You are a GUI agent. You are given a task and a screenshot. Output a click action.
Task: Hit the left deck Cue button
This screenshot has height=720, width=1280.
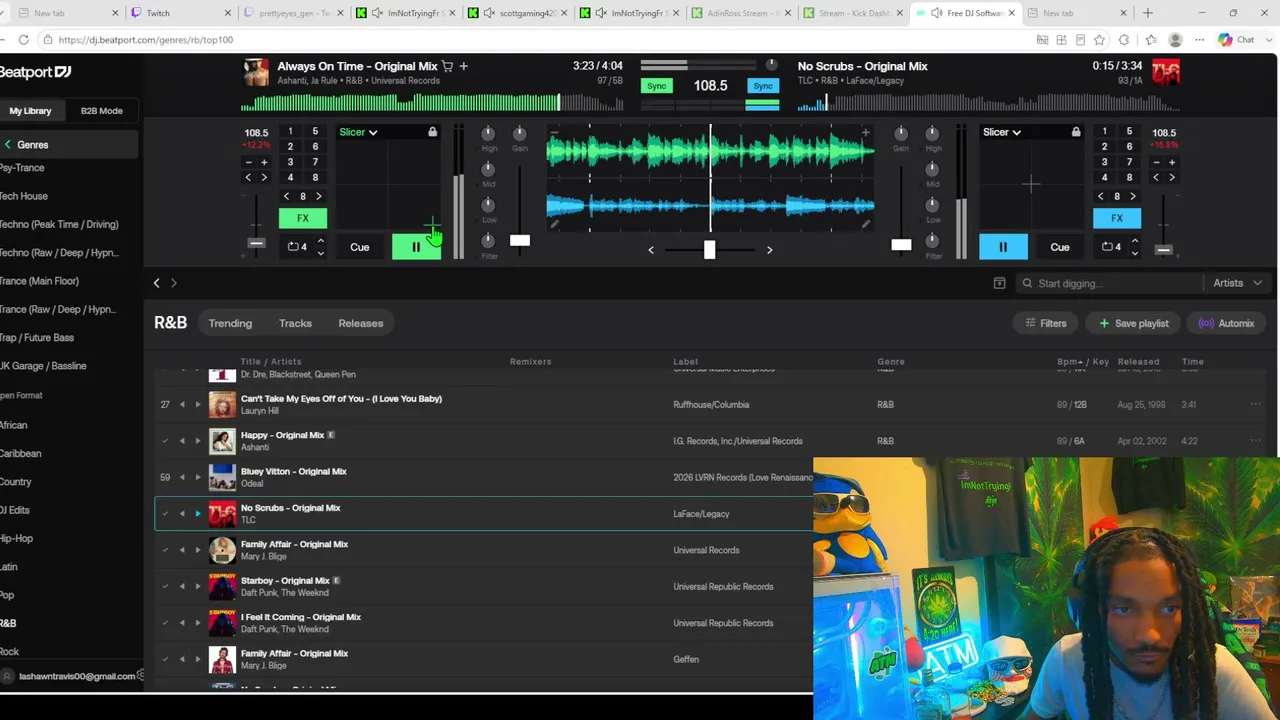(359, 247)
